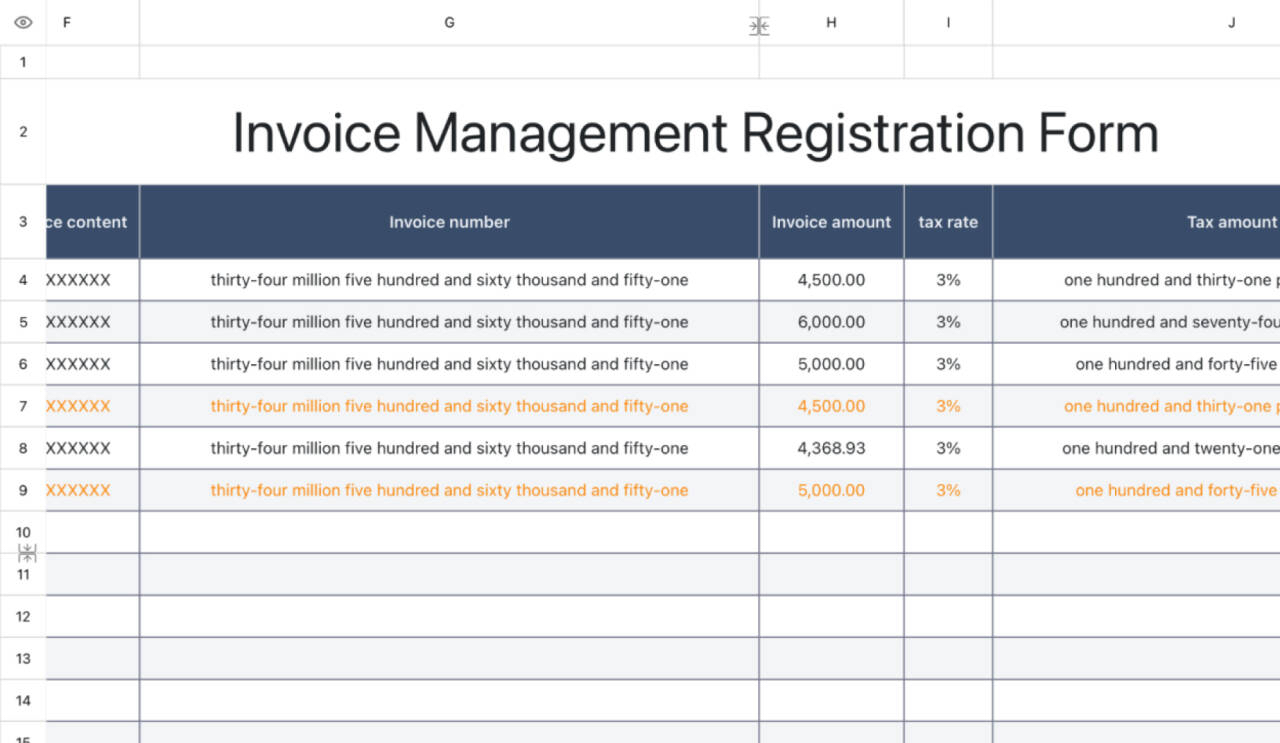This screenshot has height=743, width=1280.
Task: Select the 3% tax rate in row 4
Action: 948,280
